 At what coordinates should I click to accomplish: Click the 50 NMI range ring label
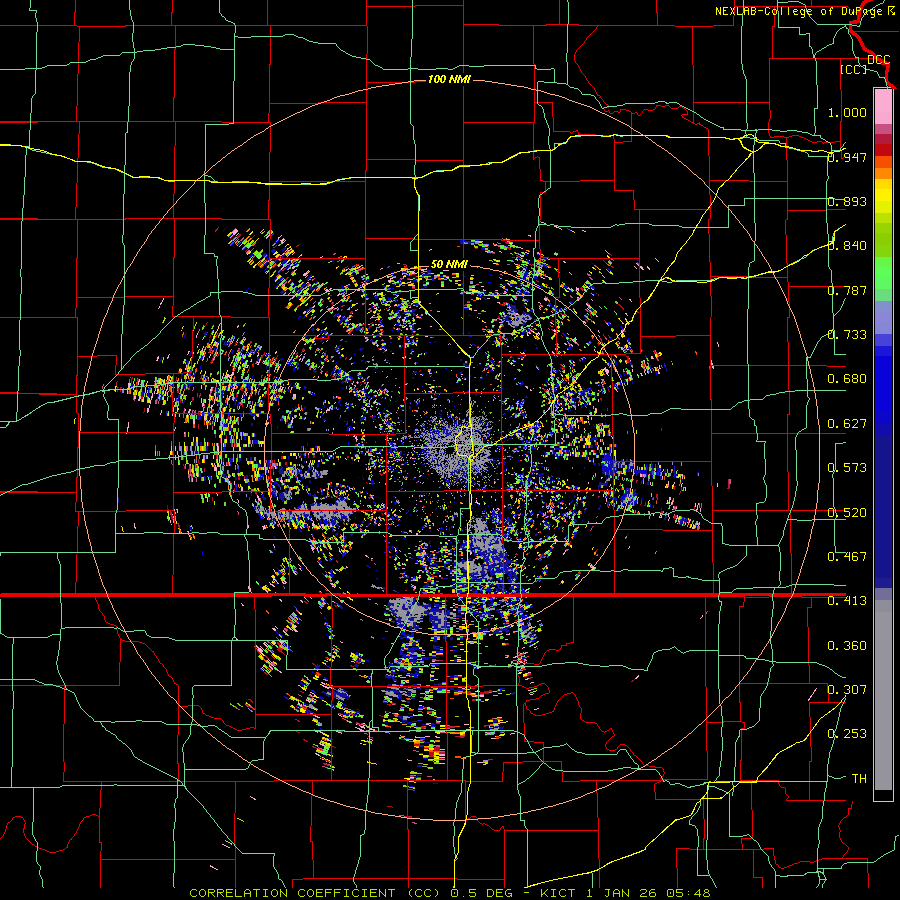(449, 264)
